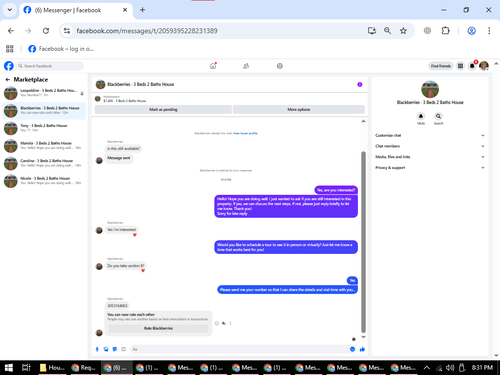Click the phone number message from Blackberries
Image resolution: width=500 pixels, height=375 pixels.
tap(117, 306)
